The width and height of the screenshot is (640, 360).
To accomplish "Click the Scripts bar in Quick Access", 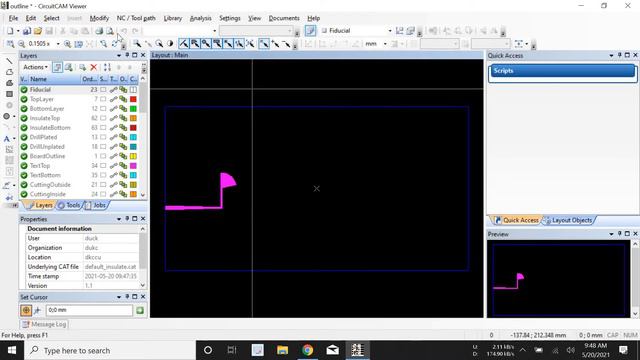I will [562, 71].
